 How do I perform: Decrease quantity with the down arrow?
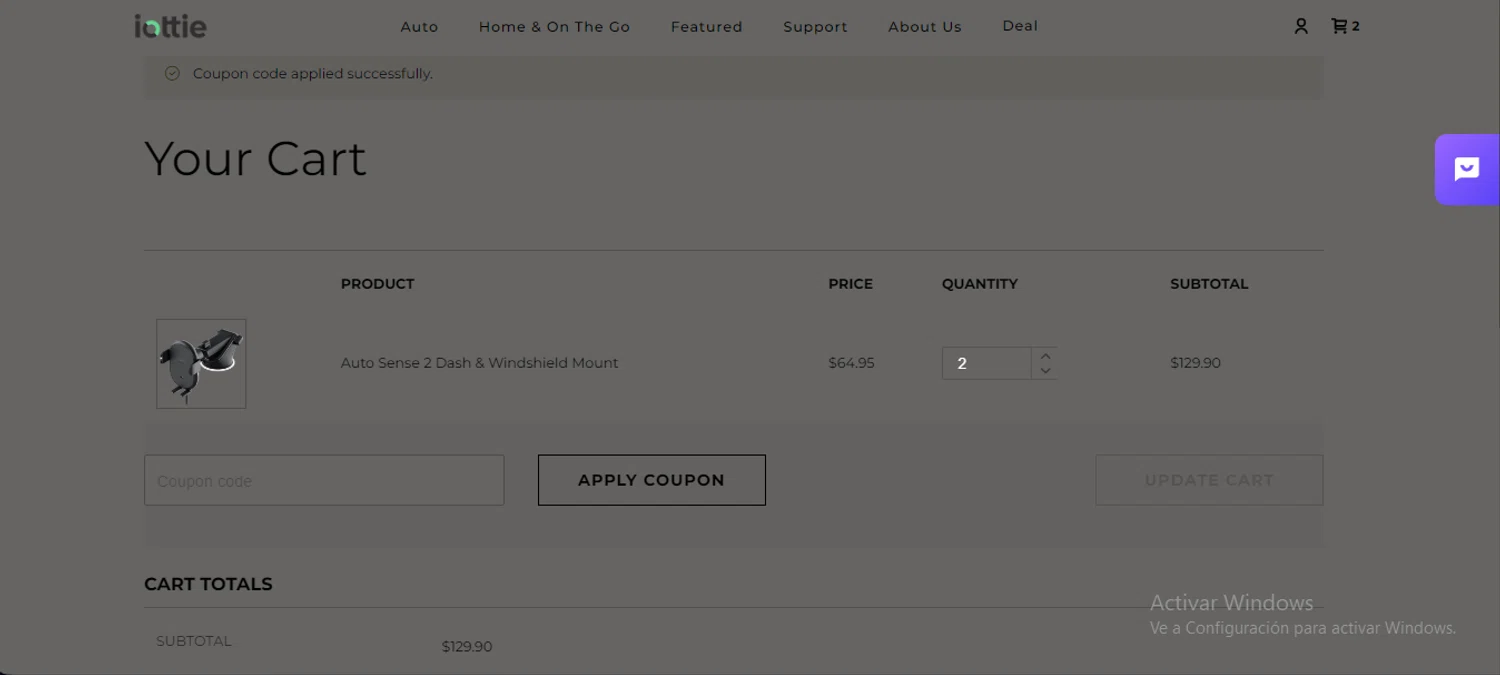(x=1045, y=371)
